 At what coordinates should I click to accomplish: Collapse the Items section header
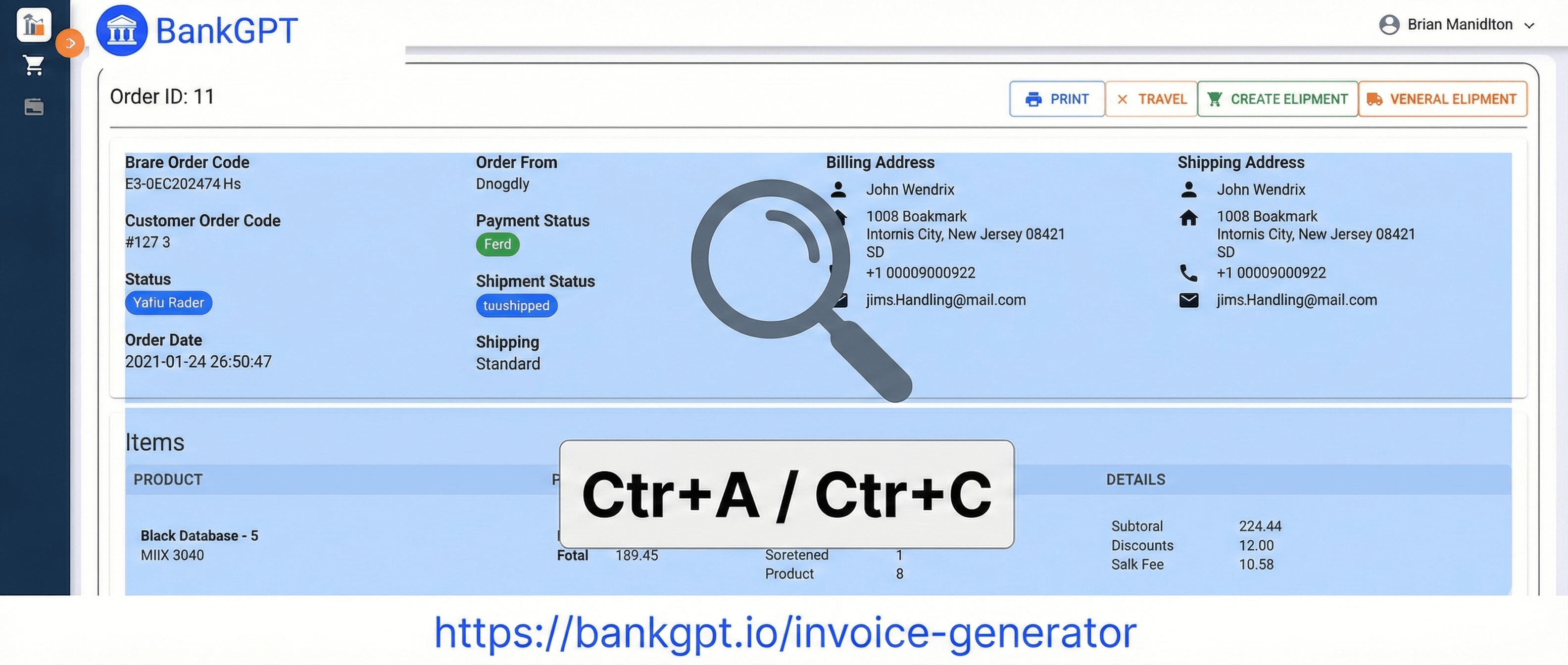click(x=154, y=442)
